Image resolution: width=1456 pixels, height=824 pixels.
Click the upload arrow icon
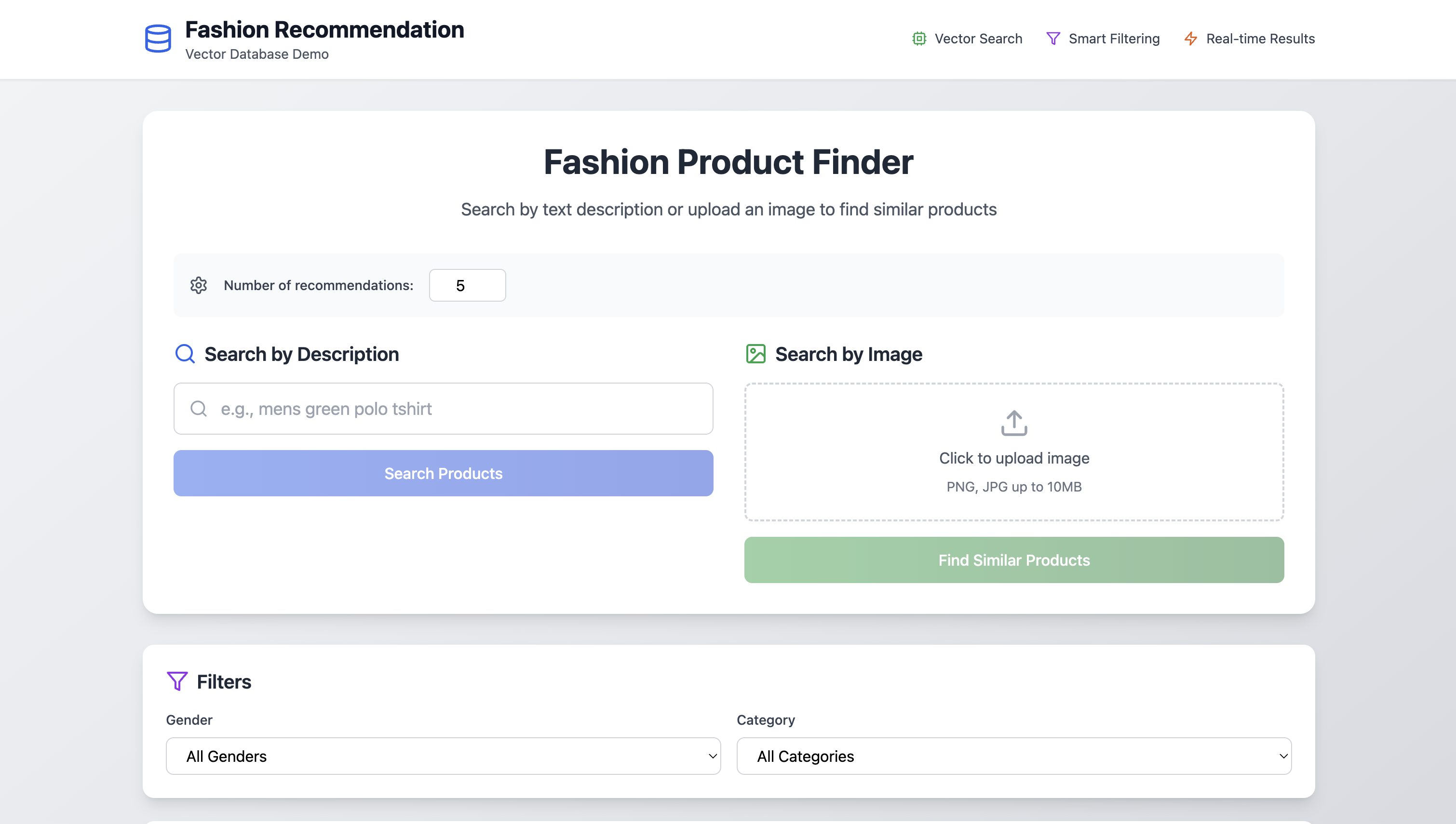1014,423
